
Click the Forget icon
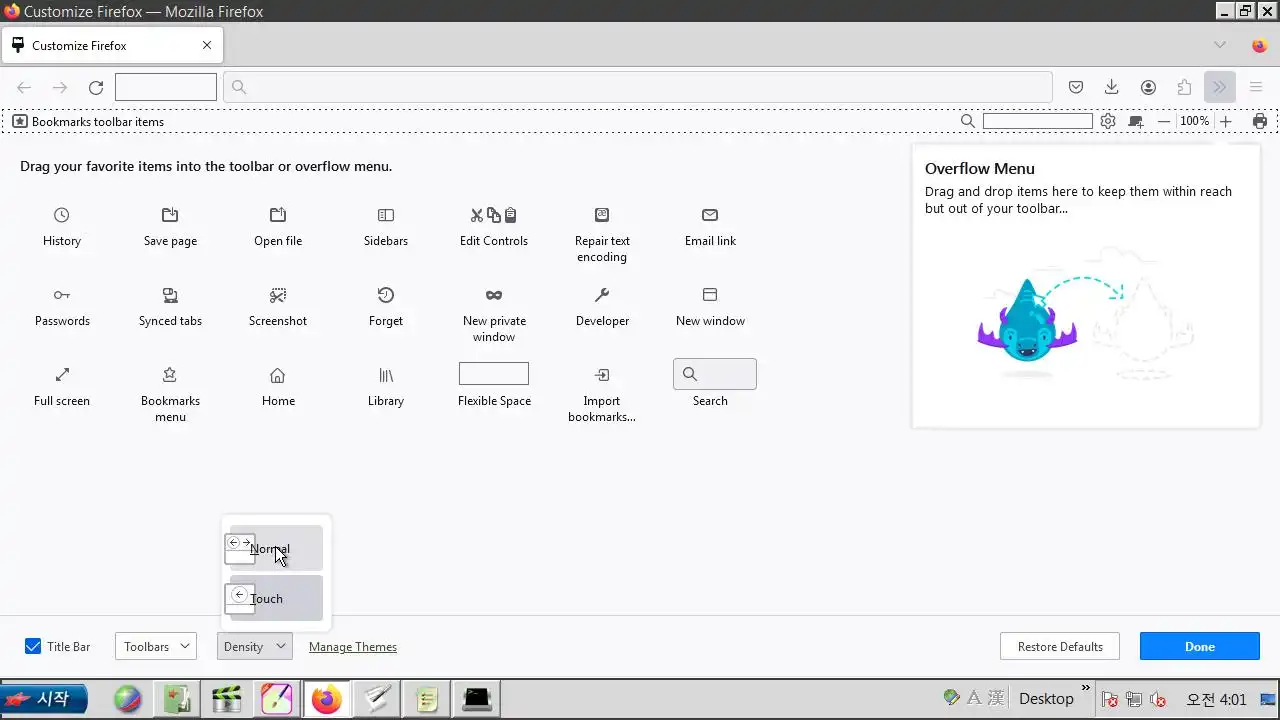[x=386, y=295]
